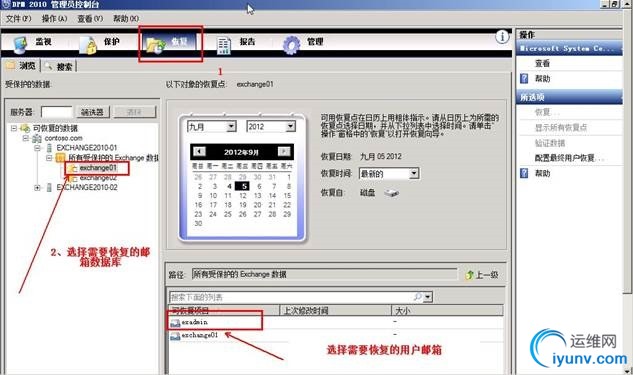
Task: Click 上一级 to go up one level
Action: 482,275
